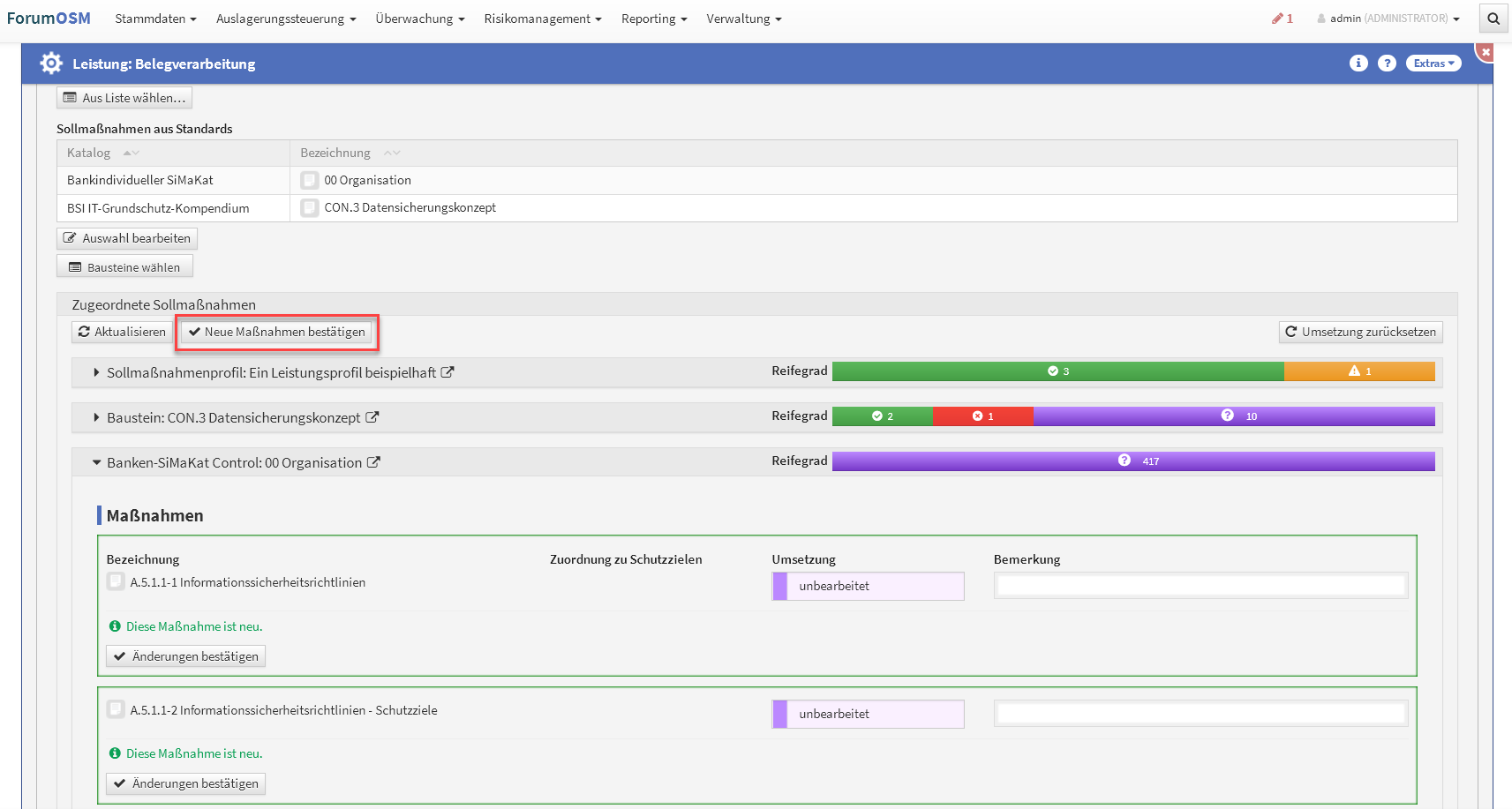This screenshot has height=809, width=1512.
Task: Tick checkbox for A.5.1.1-1 Informationssicherheitsrichtlinien
Action: pos(116,581)
